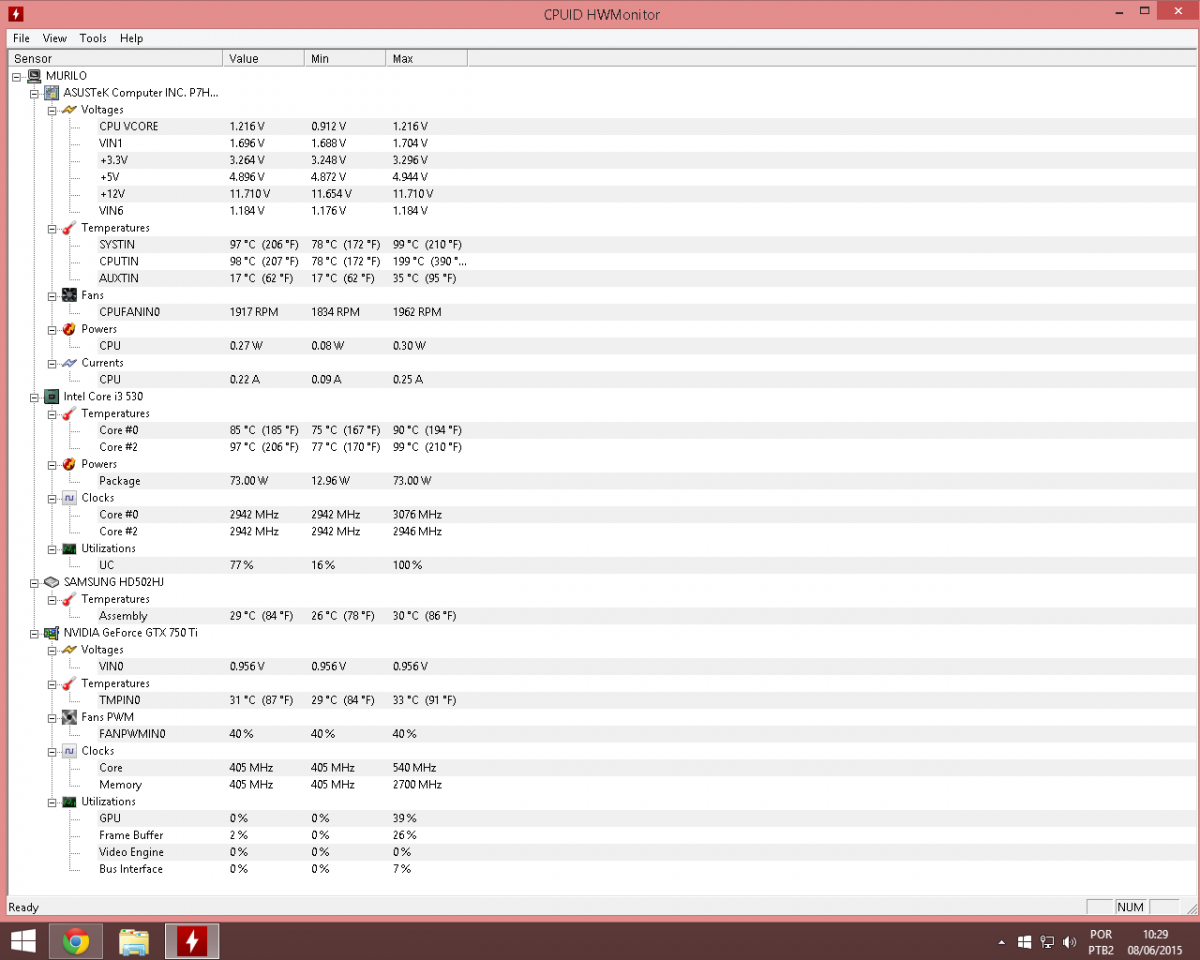The height and width of the screenshot is (960, 1200).
Task: Click the motherboard Powers flame icon
Action: [x=69, y=329]
